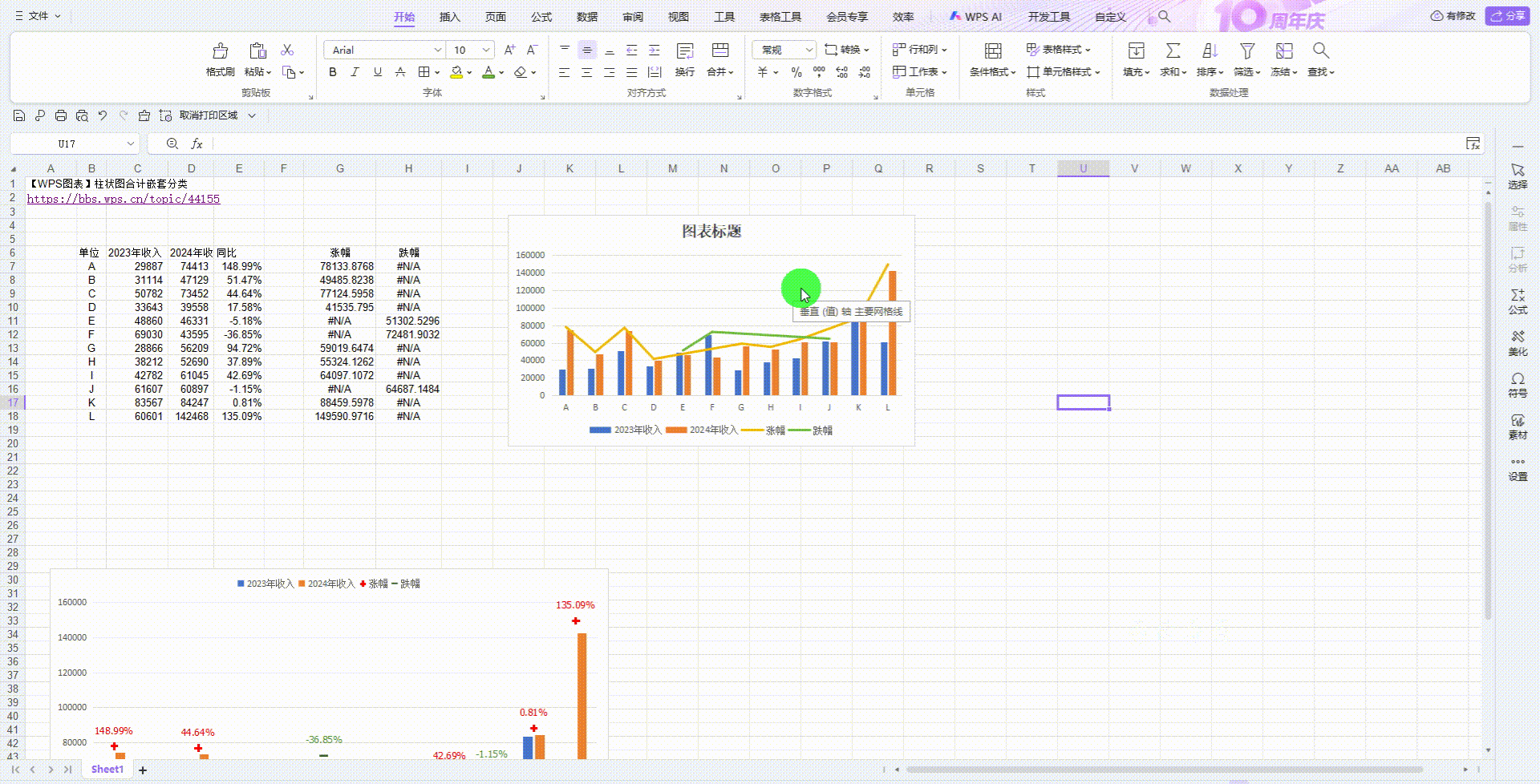The width and height of the screenshot is (1540, 784).
Task: Click Cancel Print Area (取消打印区域) button
Action: pos(209,115)
